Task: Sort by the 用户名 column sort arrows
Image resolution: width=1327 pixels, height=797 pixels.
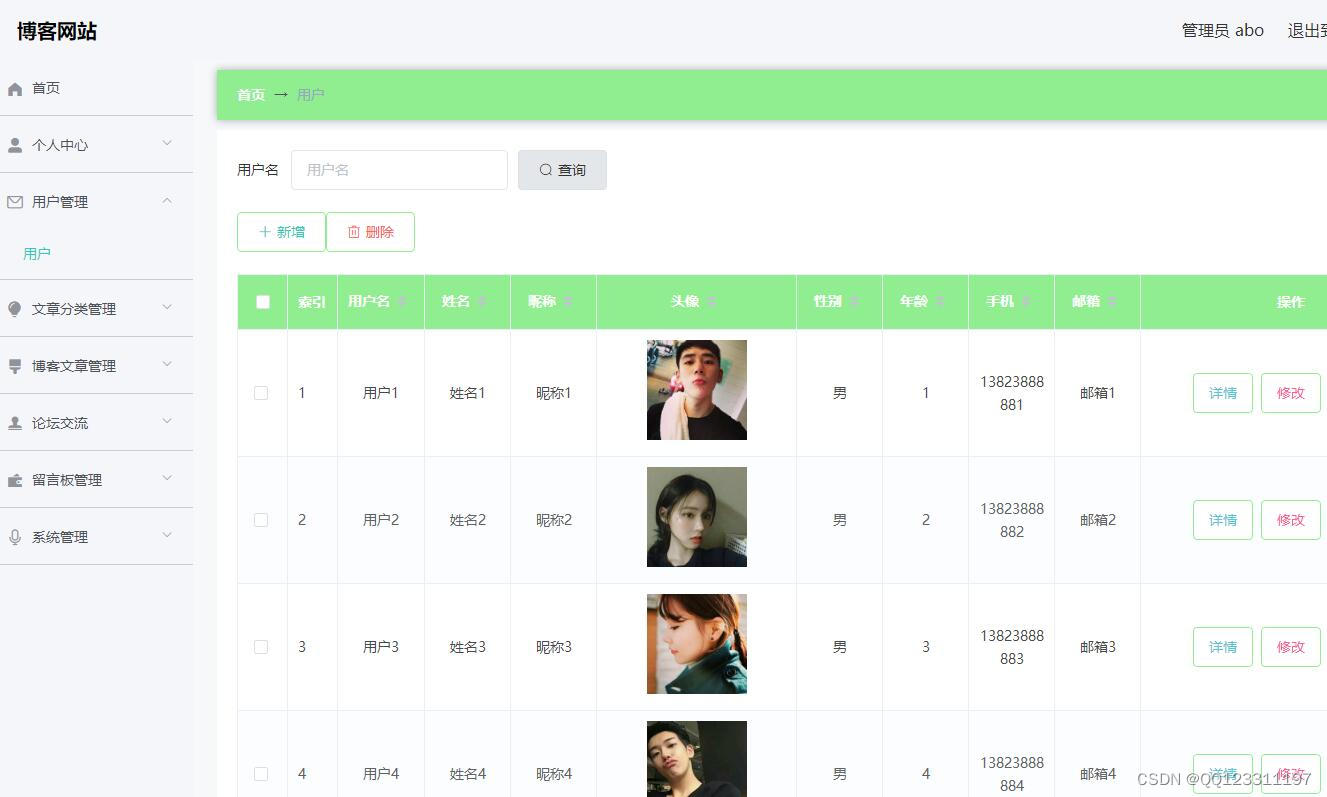Action: point(402,302)
